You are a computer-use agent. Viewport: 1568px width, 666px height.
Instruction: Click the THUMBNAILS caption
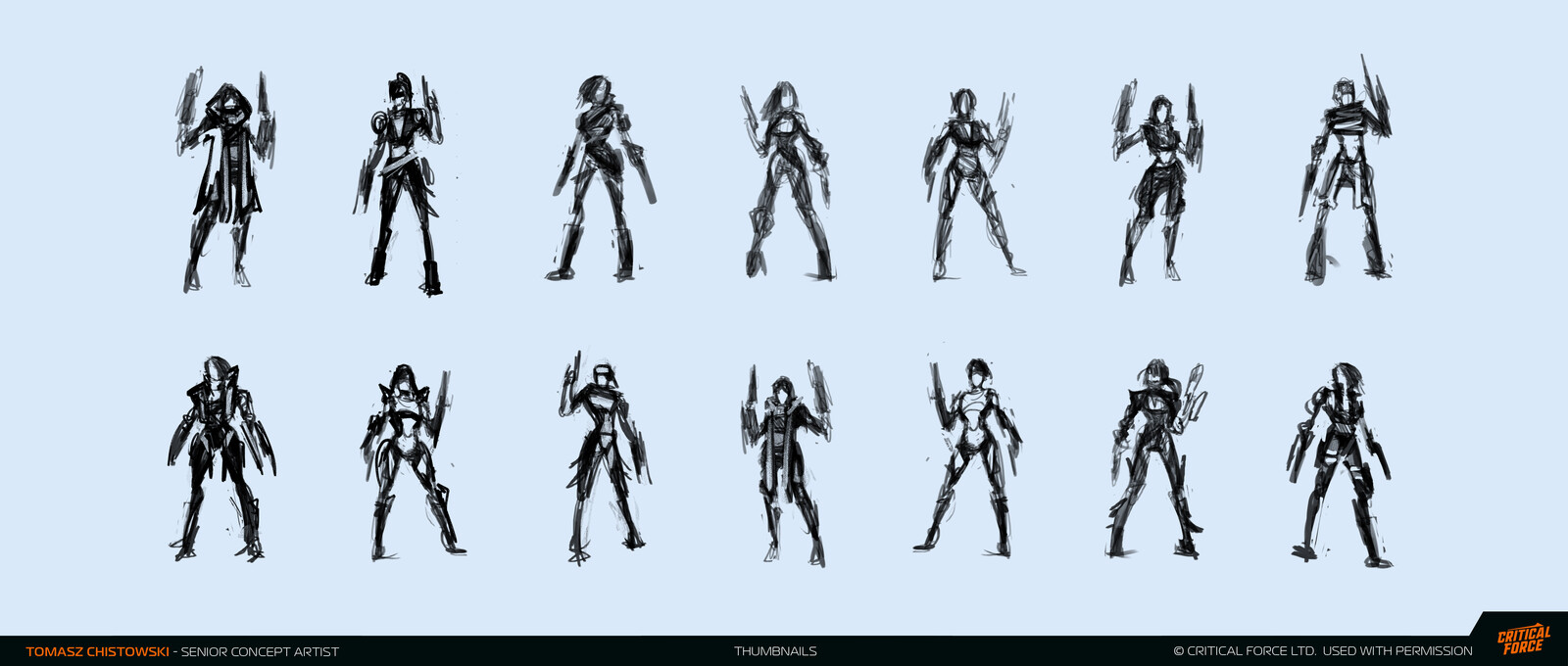pos(775,651)
